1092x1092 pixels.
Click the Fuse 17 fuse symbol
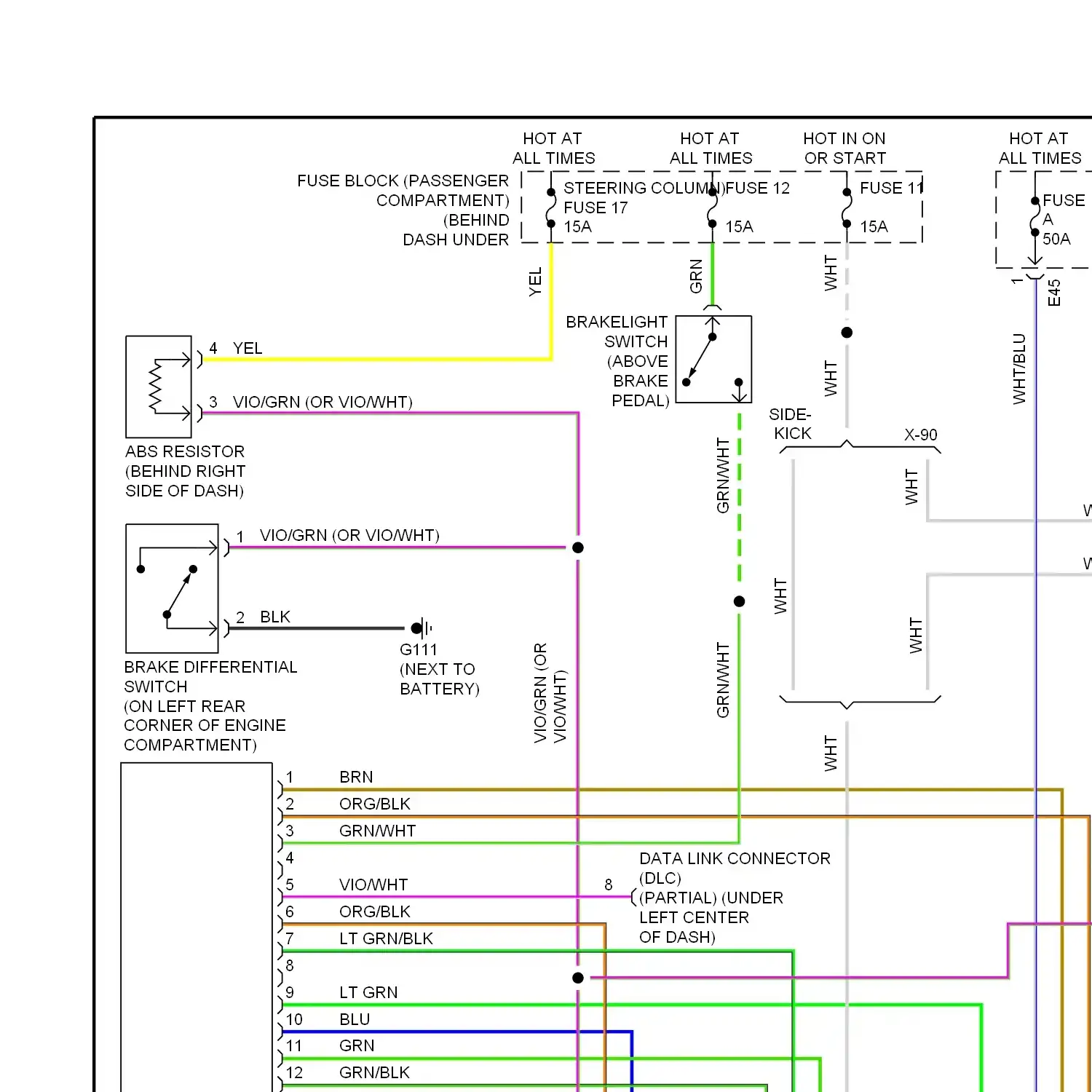coord(551,208)
